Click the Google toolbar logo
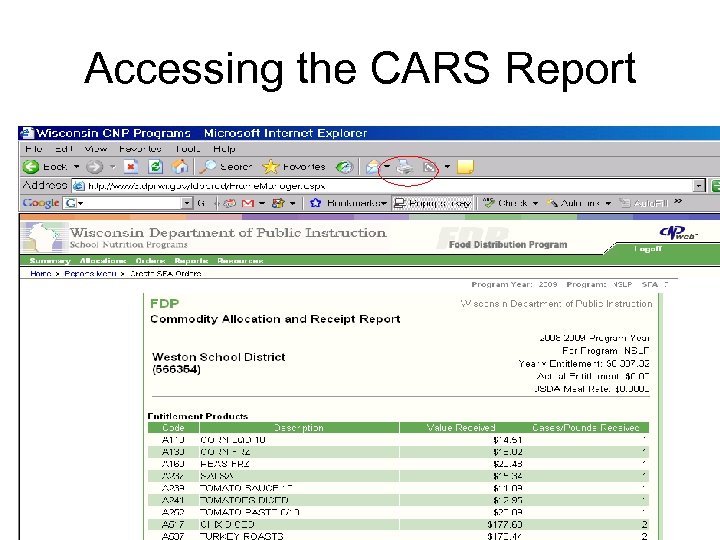The height and width of the screenshot is (540, 720). (41, 203)
